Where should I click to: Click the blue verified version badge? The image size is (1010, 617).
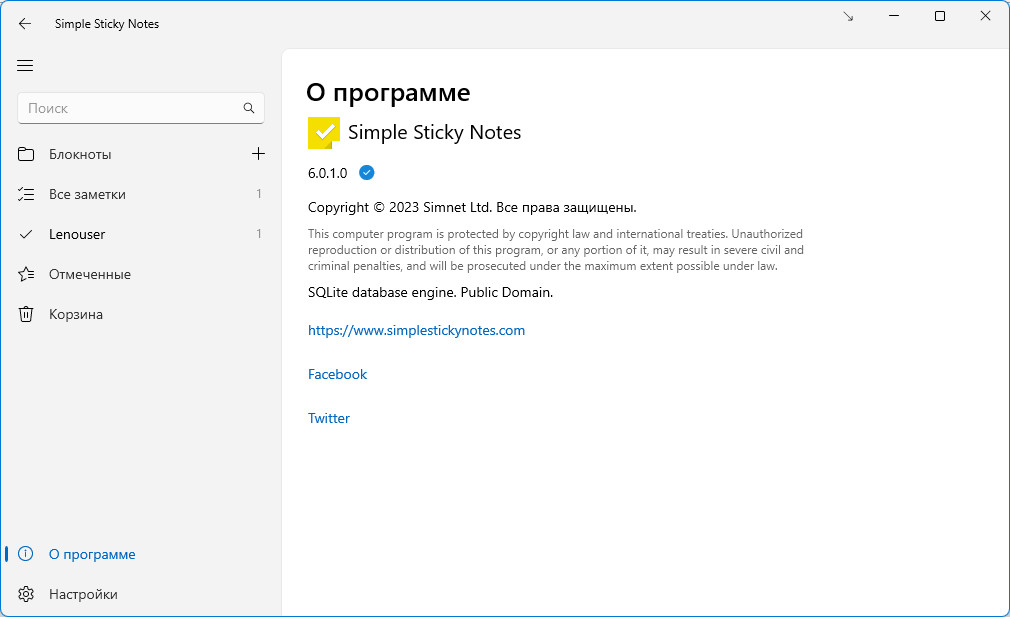[367, 173]
